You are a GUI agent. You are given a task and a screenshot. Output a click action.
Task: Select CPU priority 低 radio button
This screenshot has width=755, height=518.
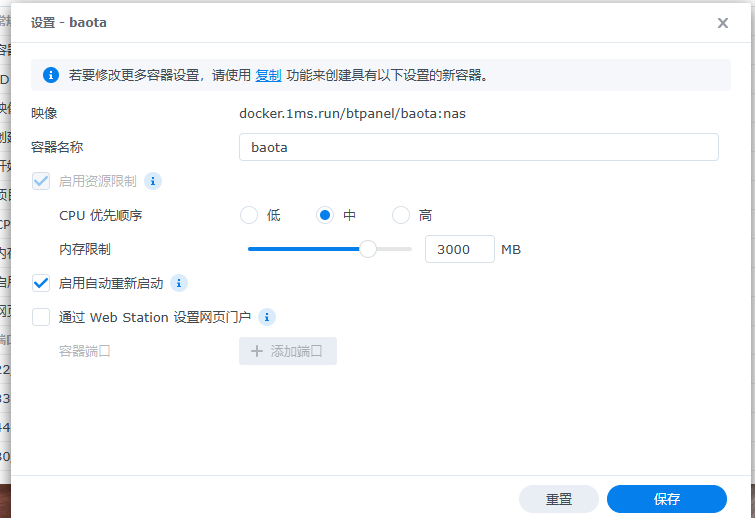pyautogui.click(x=249, y=215)
